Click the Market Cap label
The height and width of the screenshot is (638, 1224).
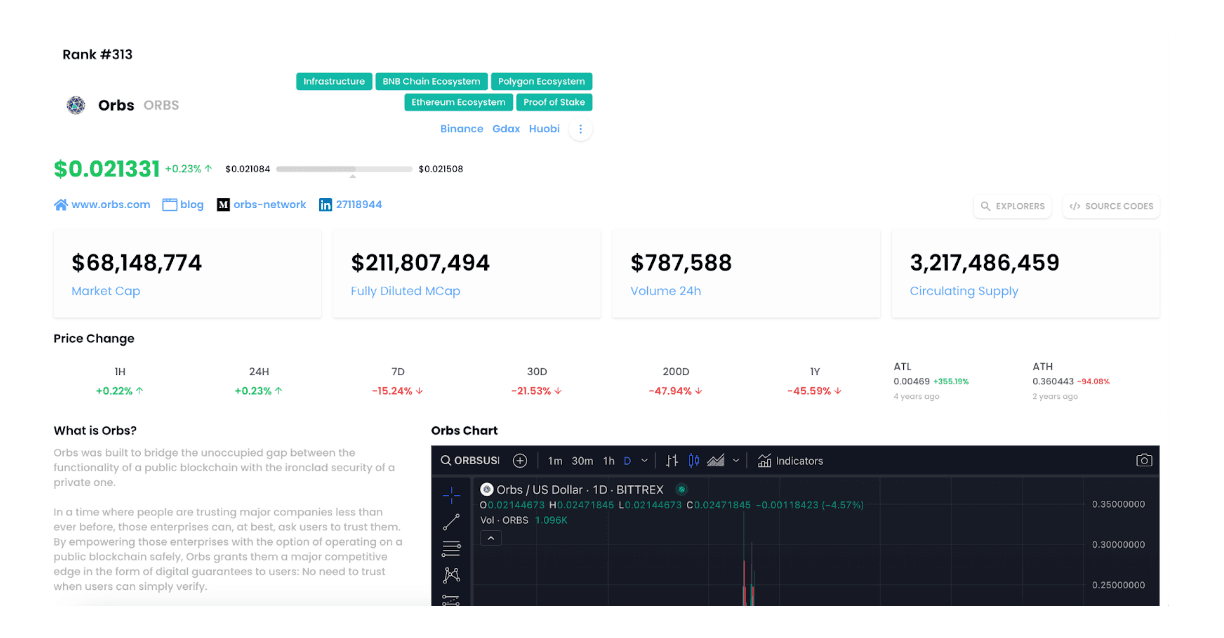106,291
